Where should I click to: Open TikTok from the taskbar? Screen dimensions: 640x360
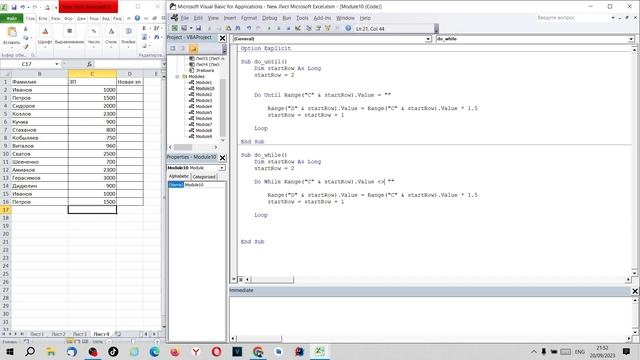coord(113,351)
